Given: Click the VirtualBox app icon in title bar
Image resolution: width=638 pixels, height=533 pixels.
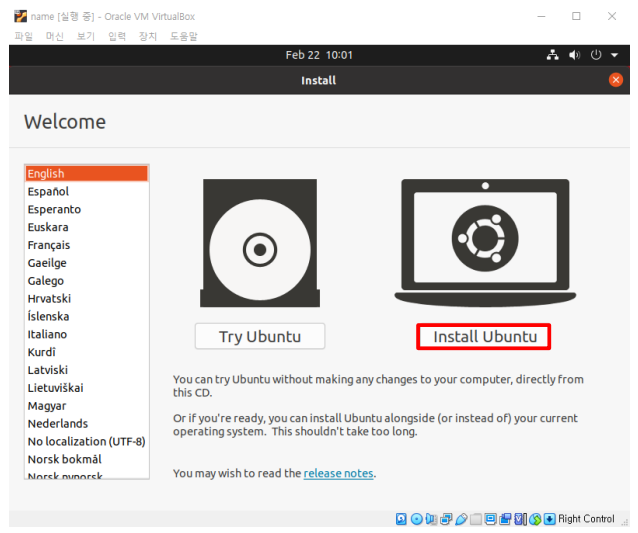Looking at the screenshot, I should tap(20, 16).
